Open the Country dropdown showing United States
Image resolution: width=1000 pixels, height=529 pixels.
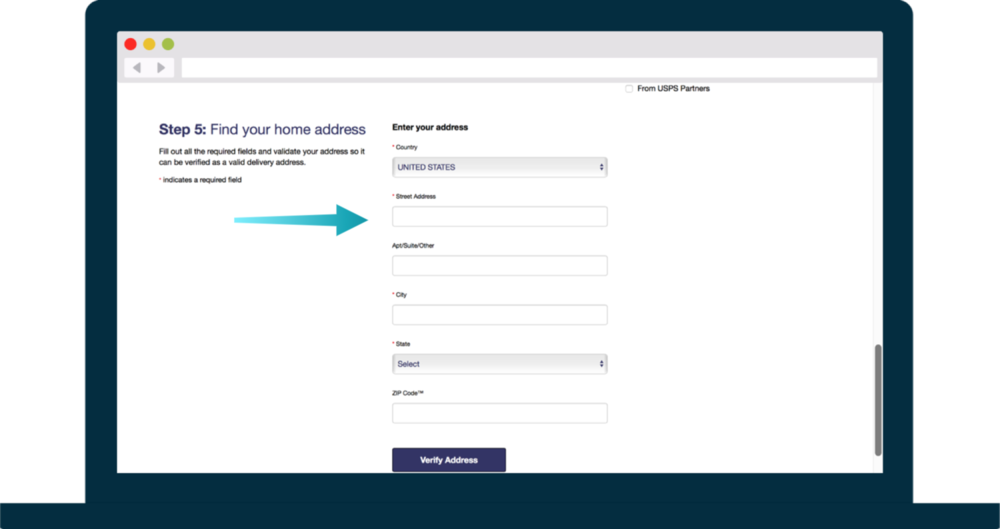click(x=499, y=167)
